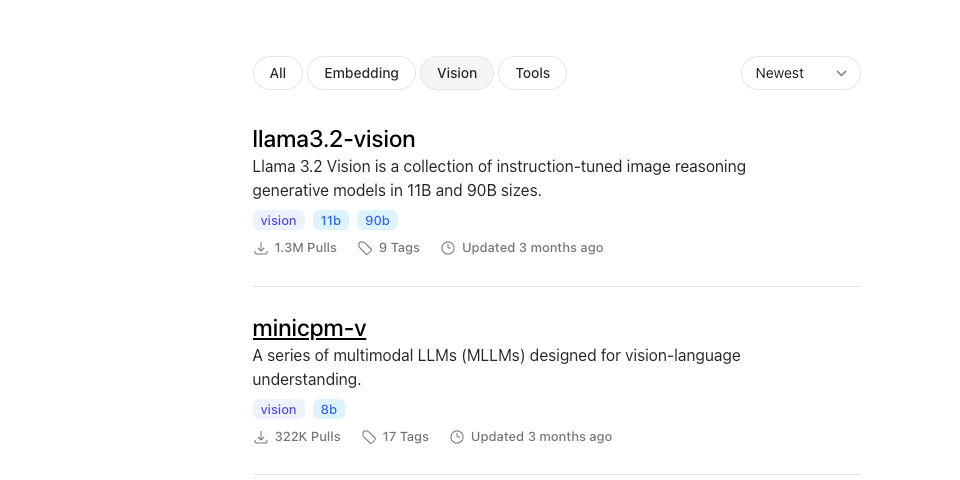Switch to the Embedding filter
The width and height of the screenshot is (960, 480).
(361, 73)
